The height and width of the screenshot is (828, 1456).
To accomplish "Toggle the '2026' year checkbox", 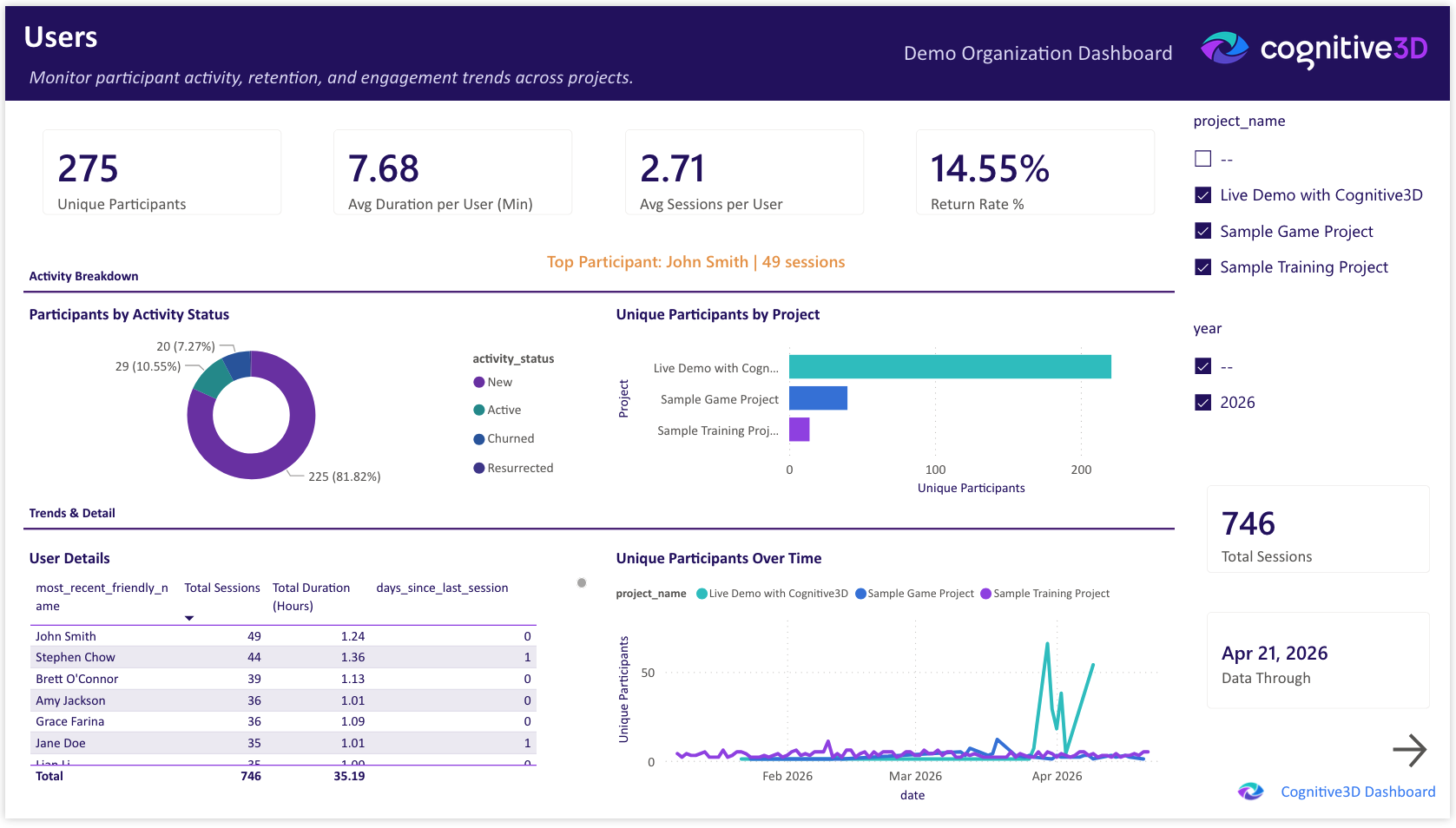I will click(1203, 402).
